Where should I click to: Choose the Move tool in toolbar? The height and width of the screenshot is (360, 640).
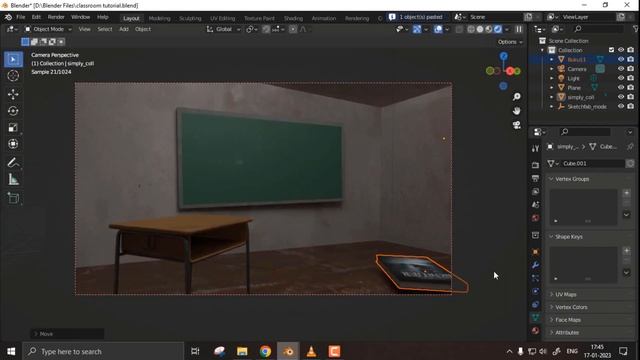[13, 94]
